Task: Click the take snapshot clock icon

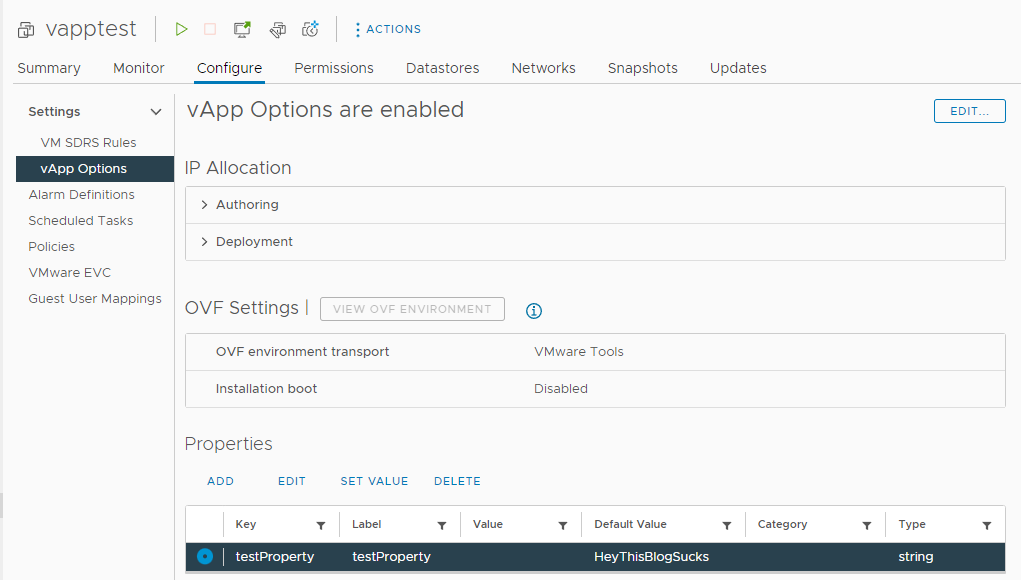Action: click(x=311, y=29)
